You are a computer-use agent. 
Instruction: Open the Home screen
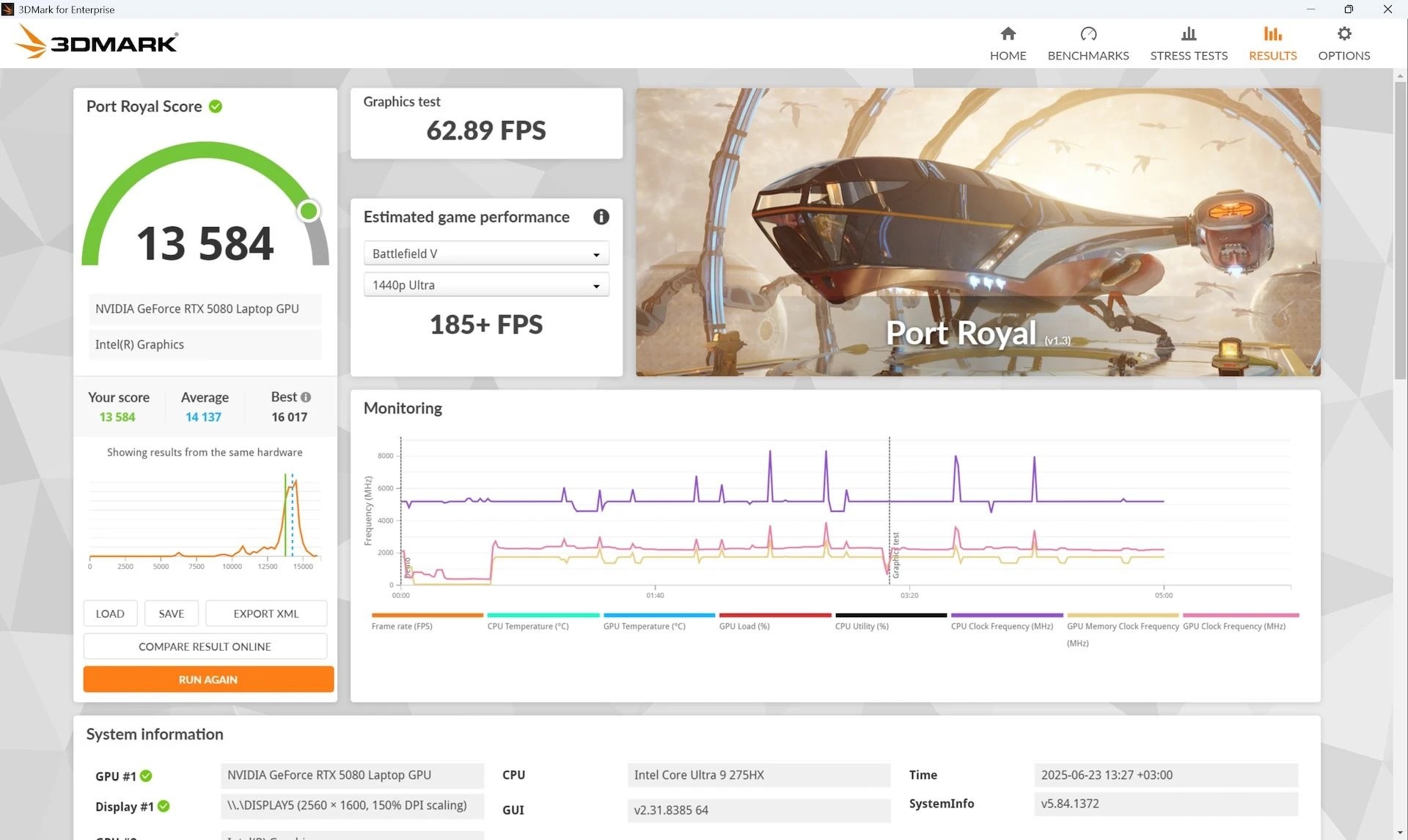coord(1008,42)
